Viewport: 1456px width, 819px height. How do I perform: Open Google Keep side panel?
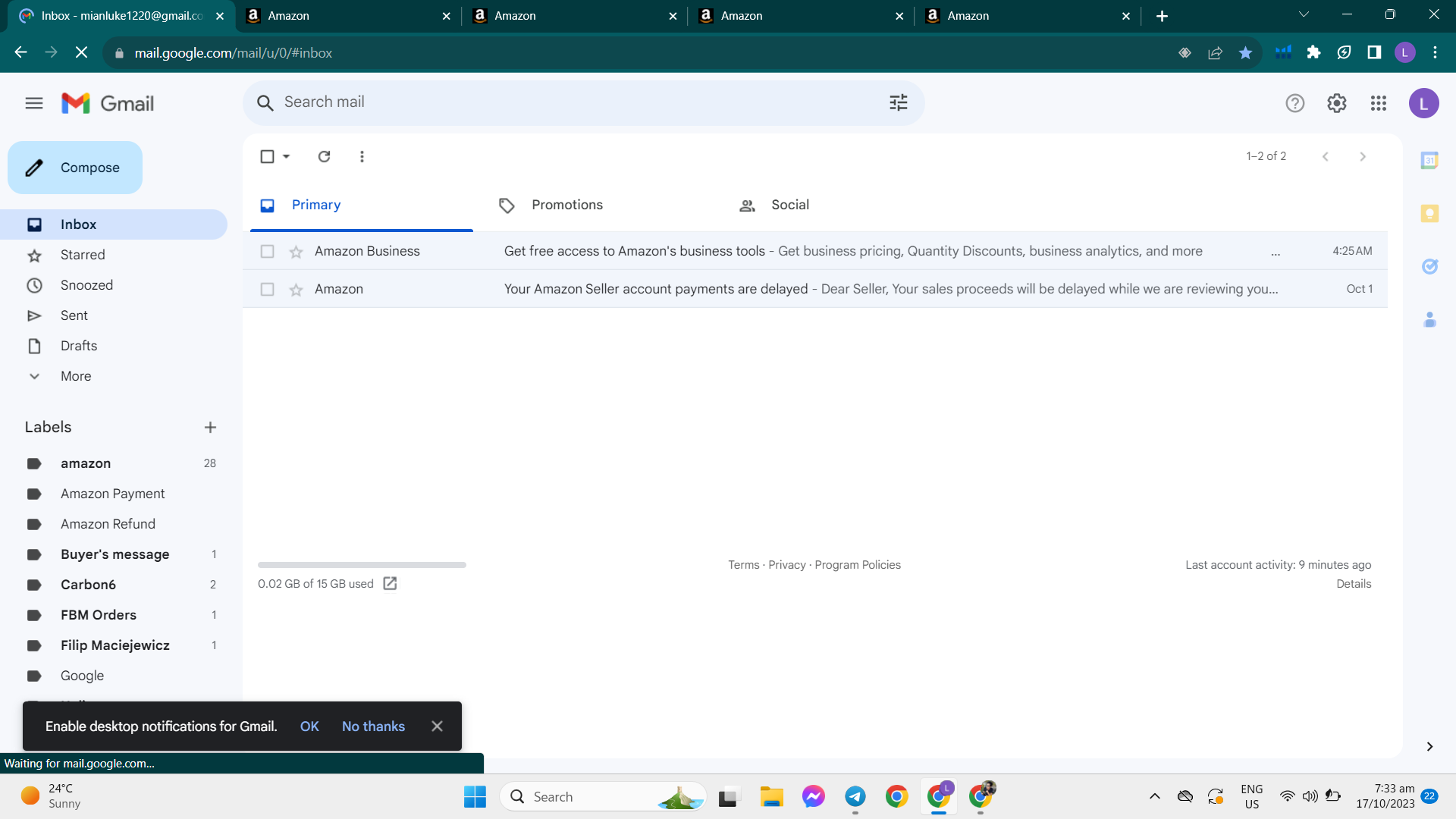(x=1429, y=213)
